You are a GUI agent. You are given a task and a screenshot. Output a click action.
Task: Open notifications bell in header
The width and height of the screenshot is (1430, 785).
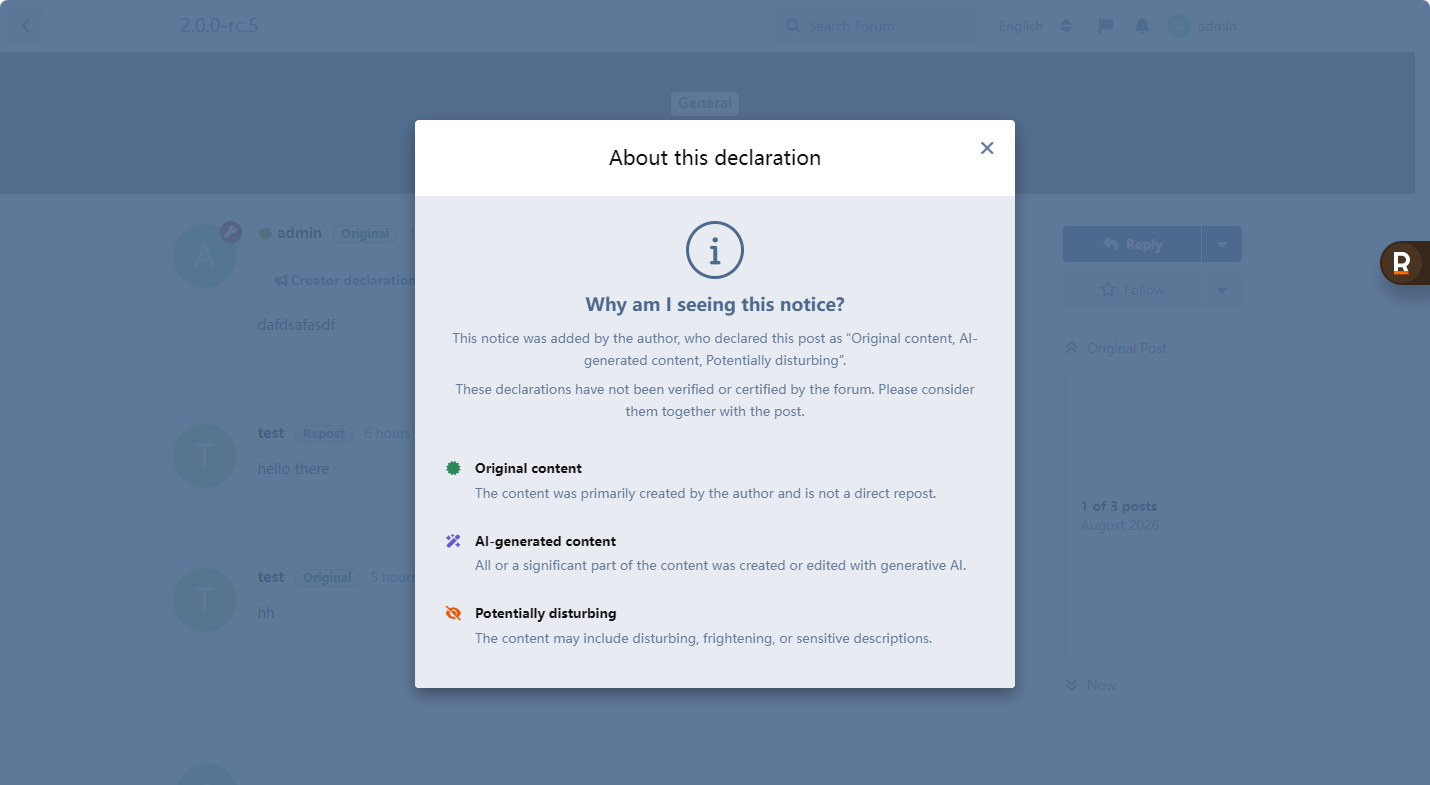point(1142,26)
